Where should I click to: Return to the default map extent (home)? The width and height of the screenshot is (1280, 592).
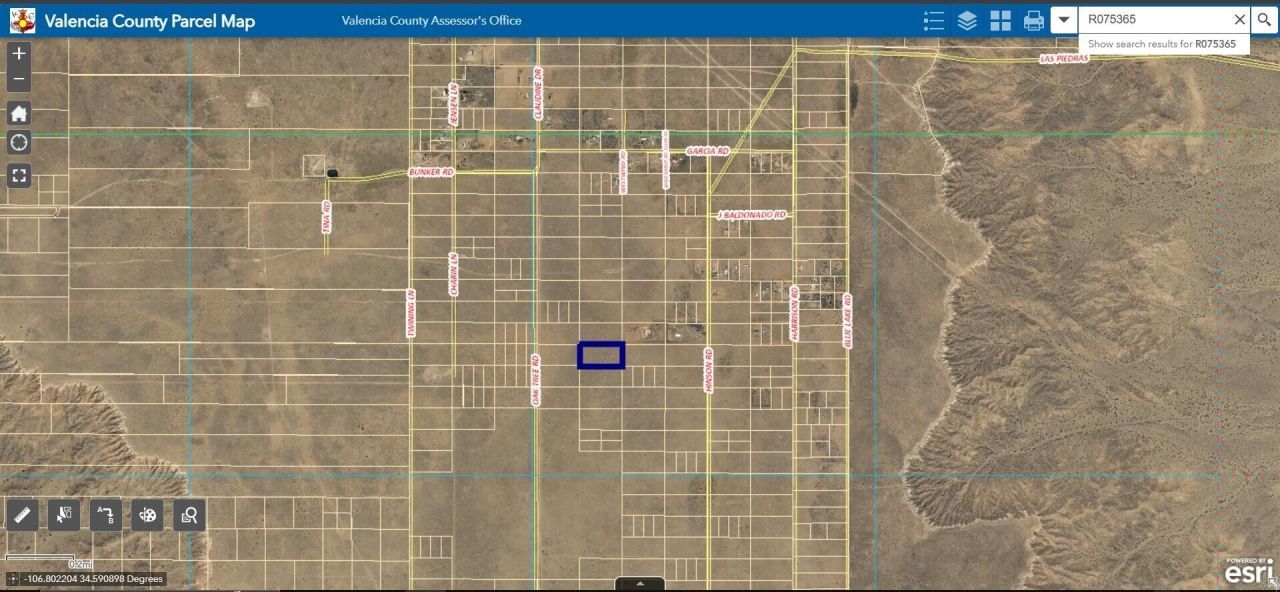pos(19,113)
